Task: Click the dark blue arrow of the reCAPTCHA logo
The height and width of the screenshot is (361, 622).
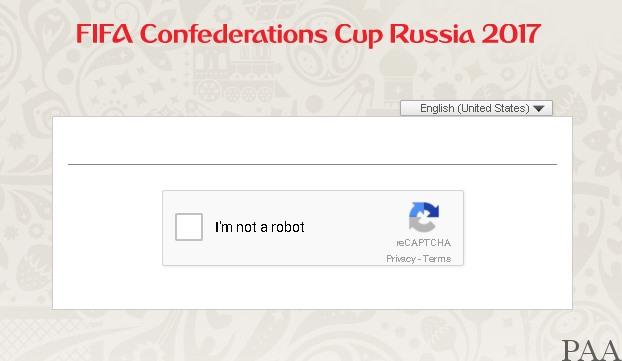Action: (430, 209)
